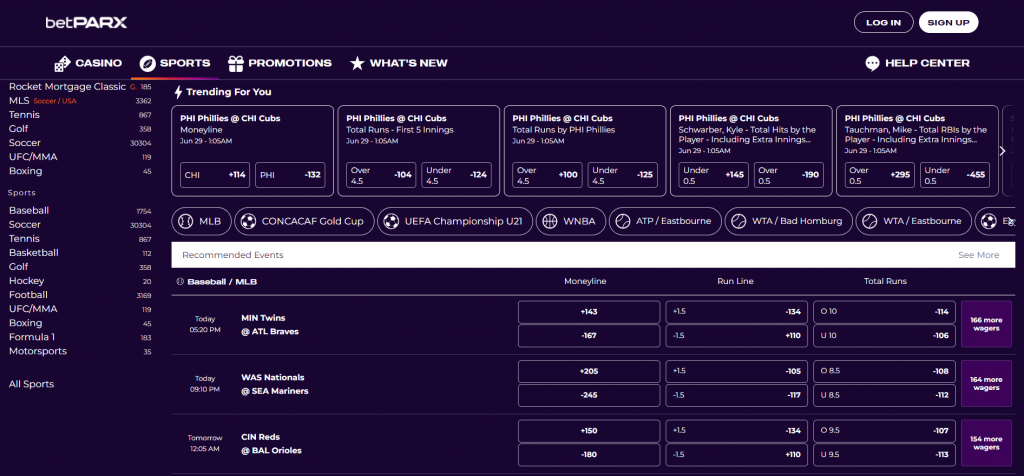
Task: Bet PHI -132 moneyline in trending card
Action: pyautogui.click(x=290, y=175)
